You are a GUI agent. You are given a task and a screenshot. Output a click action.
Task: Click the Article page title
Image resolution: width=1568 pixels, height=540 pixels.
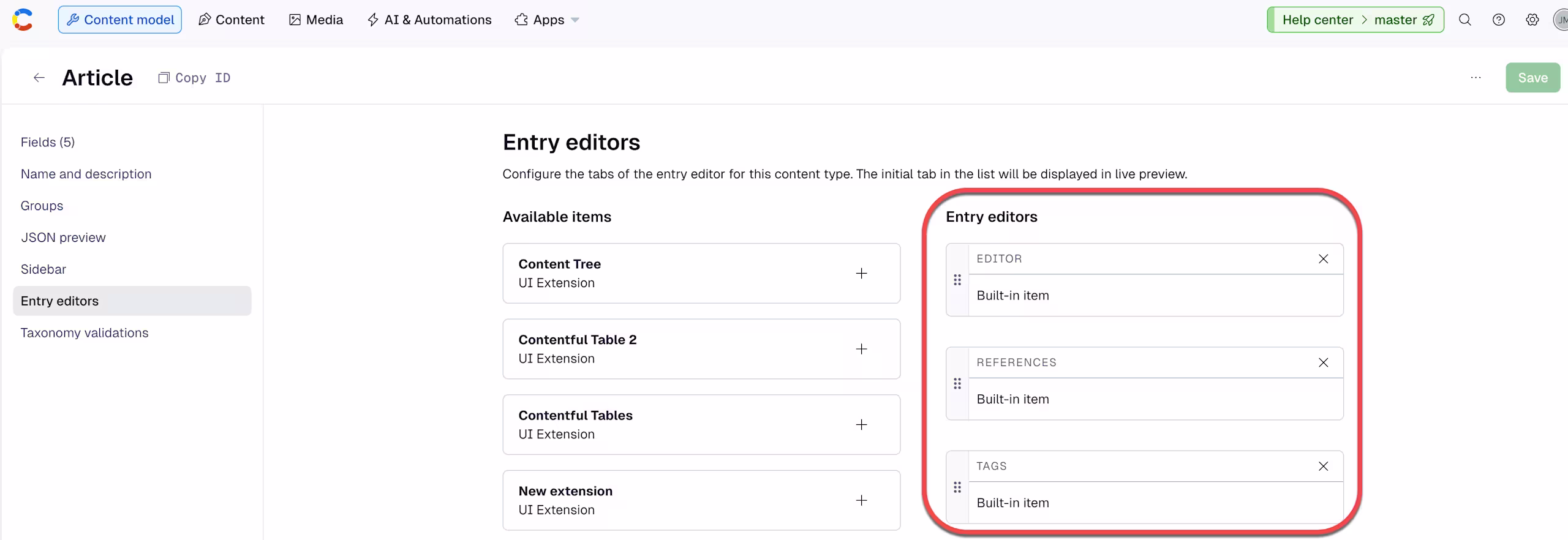[97, 78]
